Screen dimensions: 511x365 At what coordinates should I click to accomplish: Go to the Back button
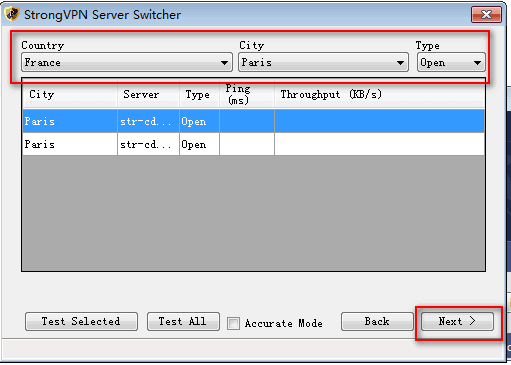[377, 321]
